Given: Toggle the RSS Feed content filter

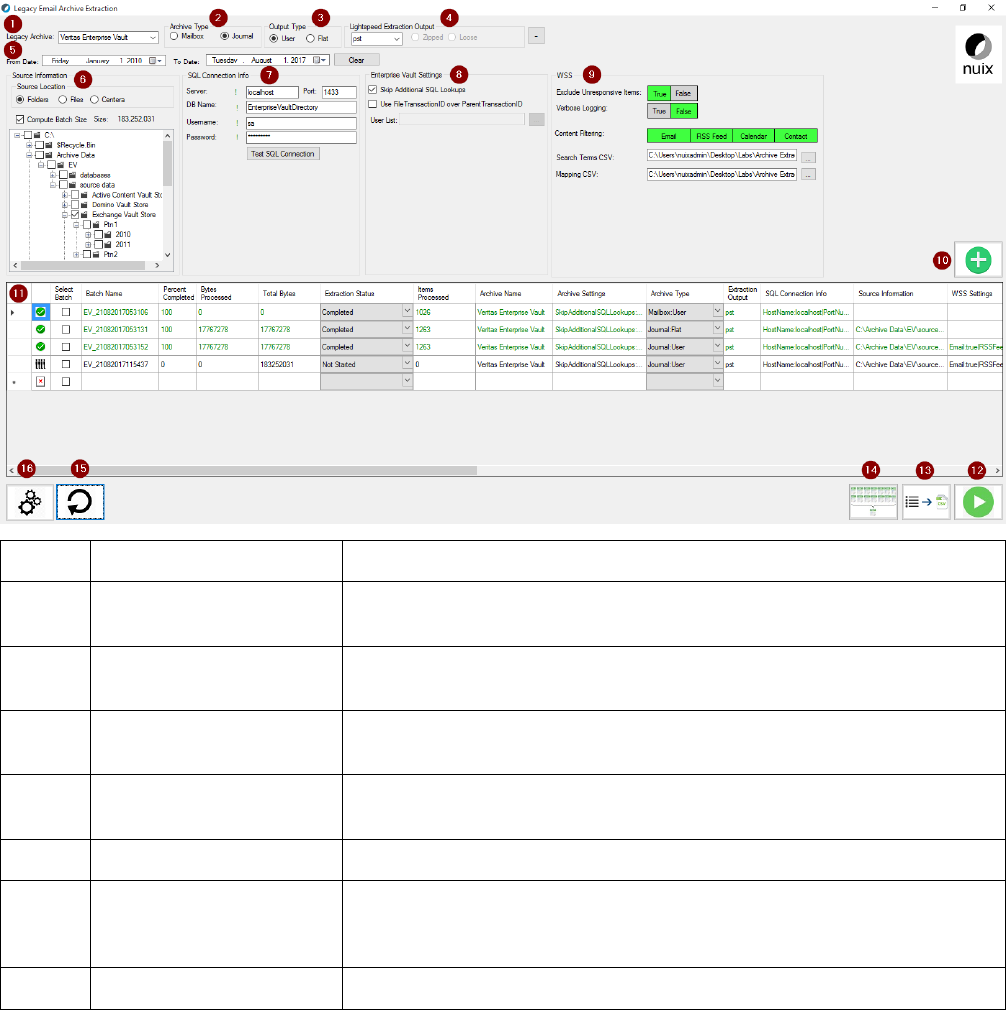Looking at the screenshot, I should click(711, 137).
